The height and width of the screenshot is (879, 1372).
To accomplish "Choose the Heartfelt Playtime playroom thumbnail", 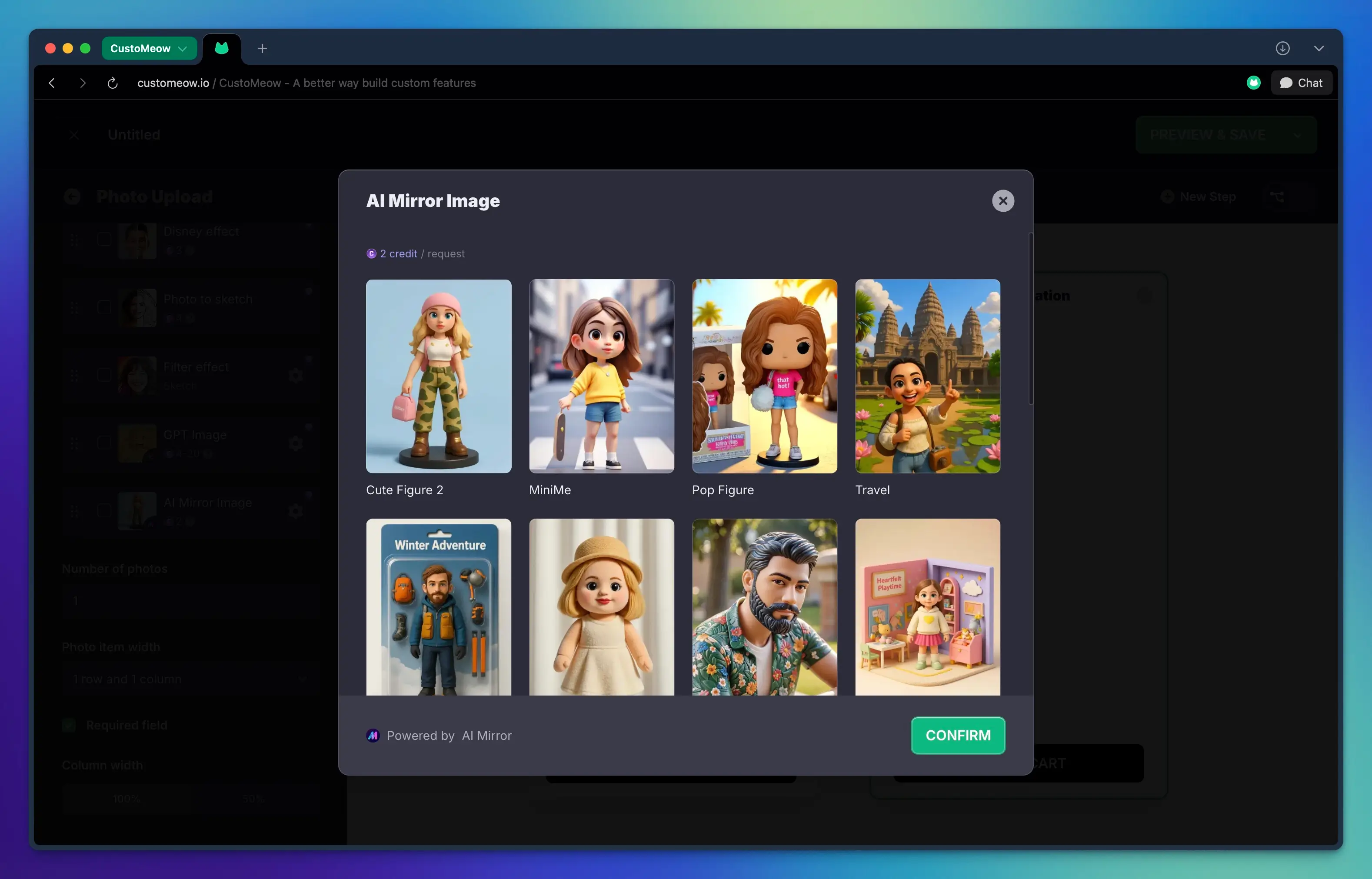I will [x=927, y=607].
